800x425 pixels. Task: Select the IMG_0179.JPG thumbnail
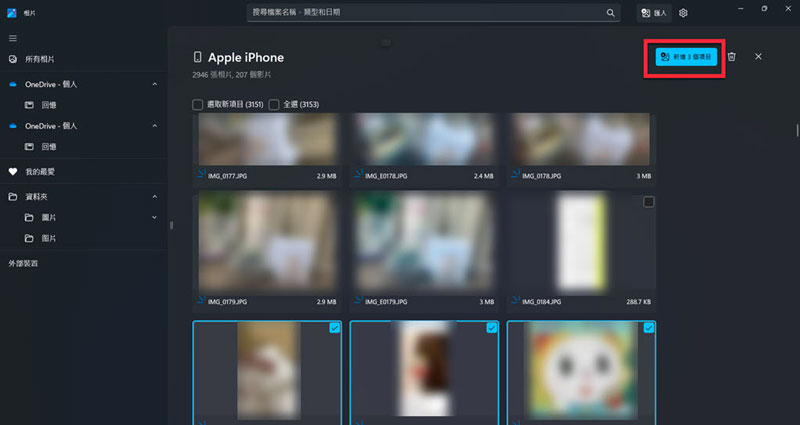click(x=267, y=242)
